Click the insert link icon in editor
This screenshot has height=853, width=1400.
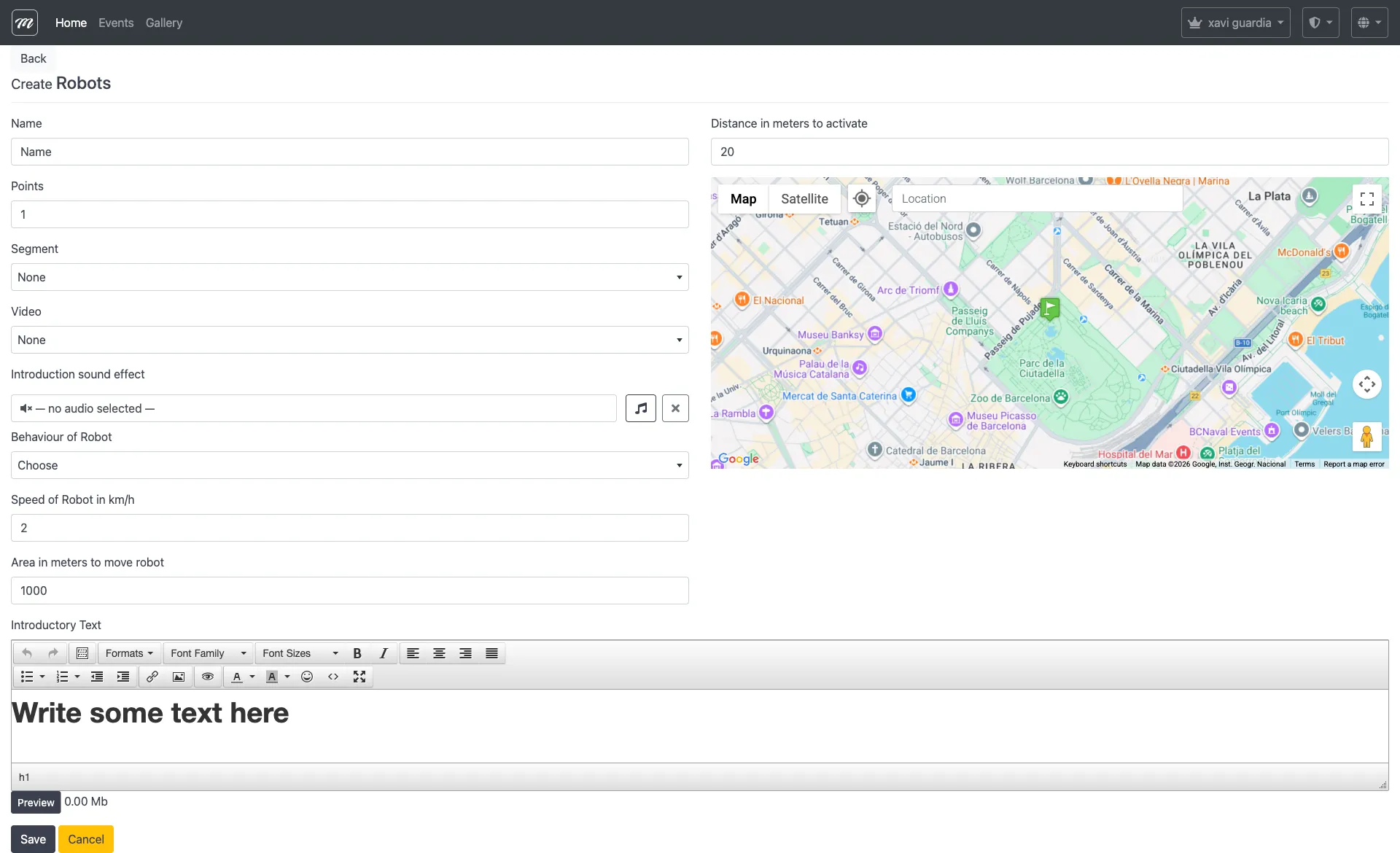pyautogui.click(x=152, y=677)
